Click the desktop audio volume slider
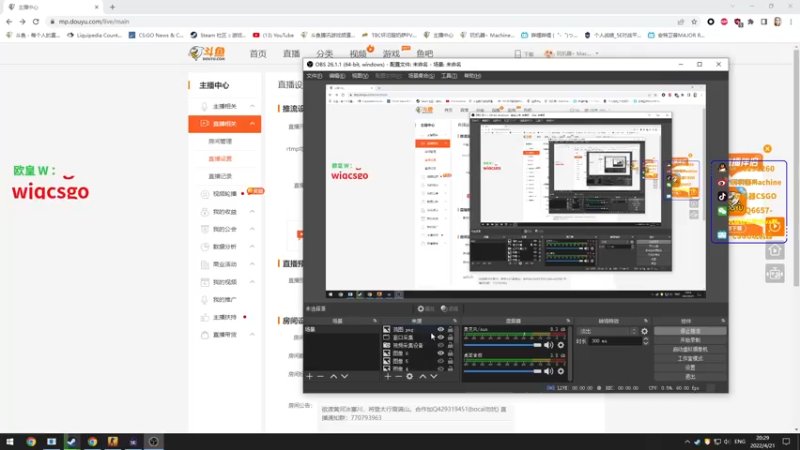The image size is (800, 450). 503,371
